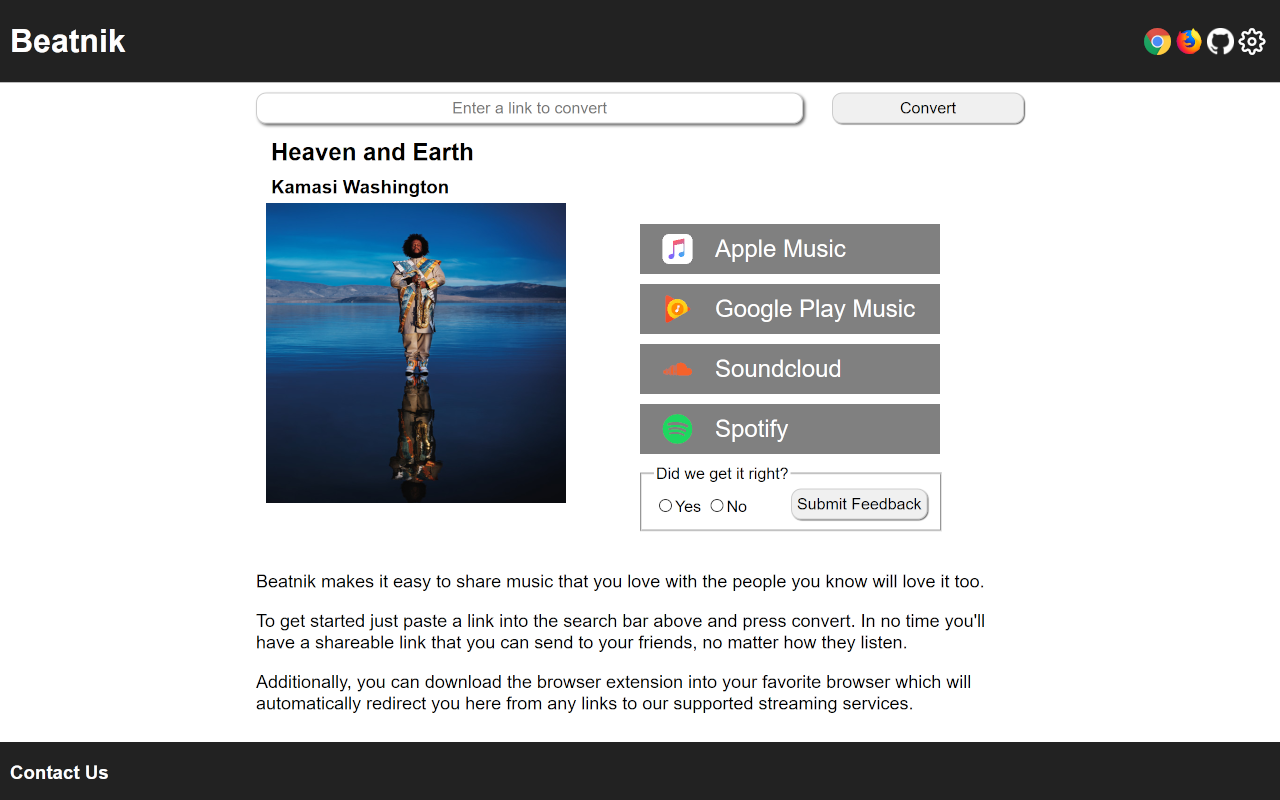
Task: Click the 'Kamasi Washington' artist name
Action: pos(360,187)
